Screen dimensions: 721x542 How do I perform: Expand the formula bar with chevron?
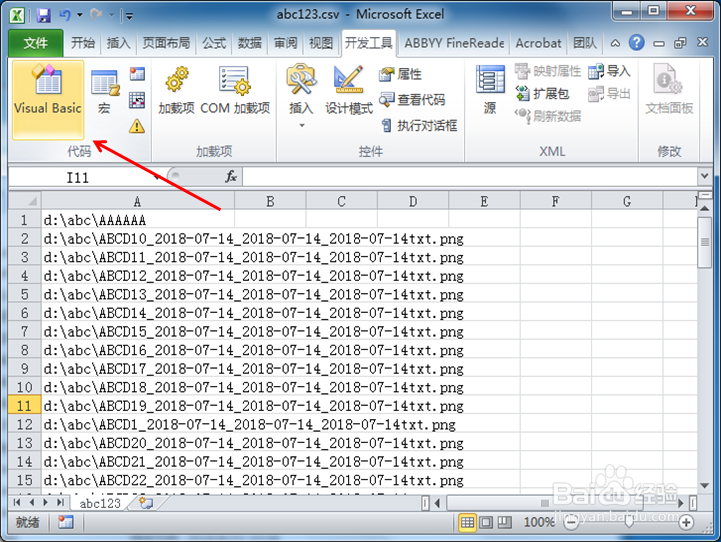[x=704, y=176]
